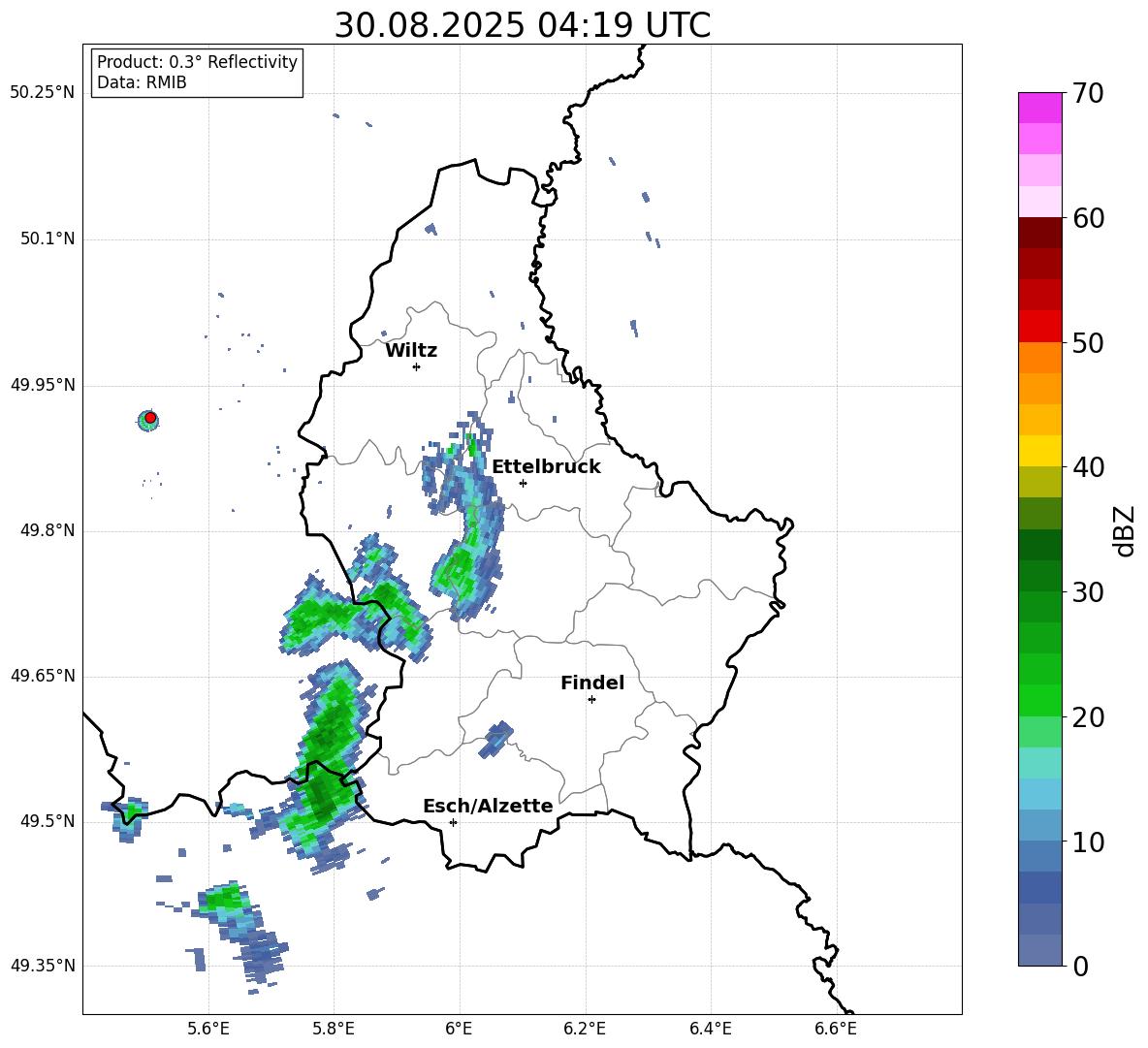
Task: Click the 49.35°N latitude label
Action: (43, 966)
